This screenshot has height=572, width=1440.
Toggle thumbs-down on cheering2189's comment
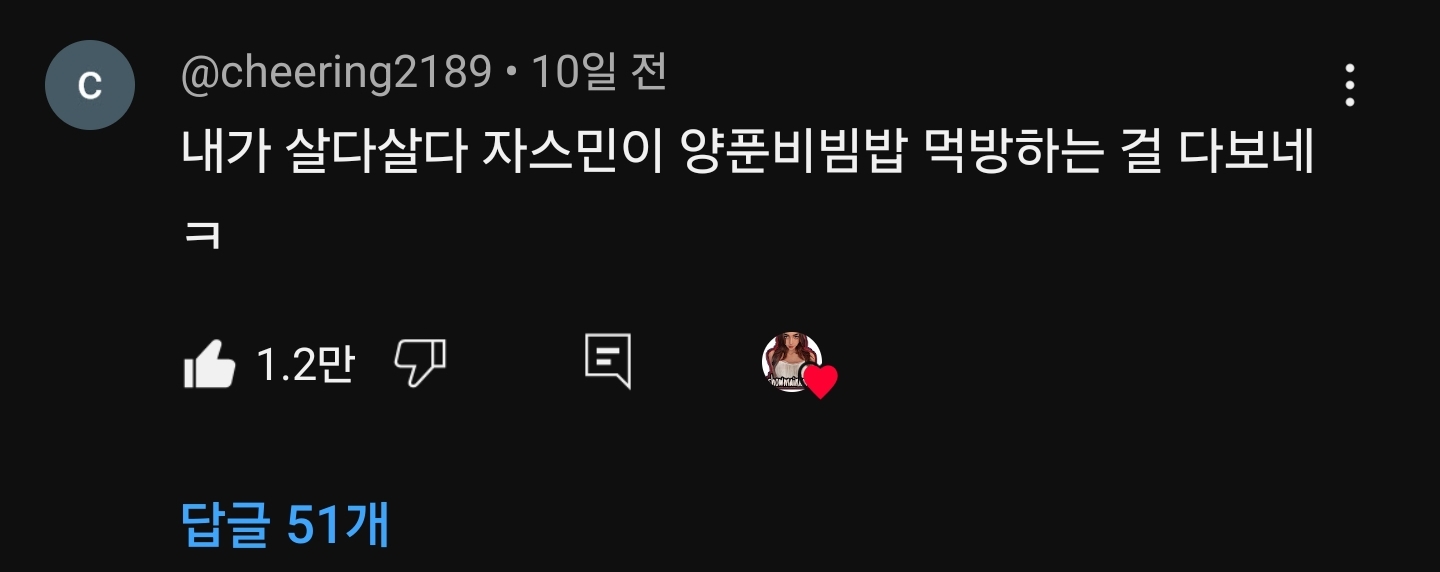[420, 363]
